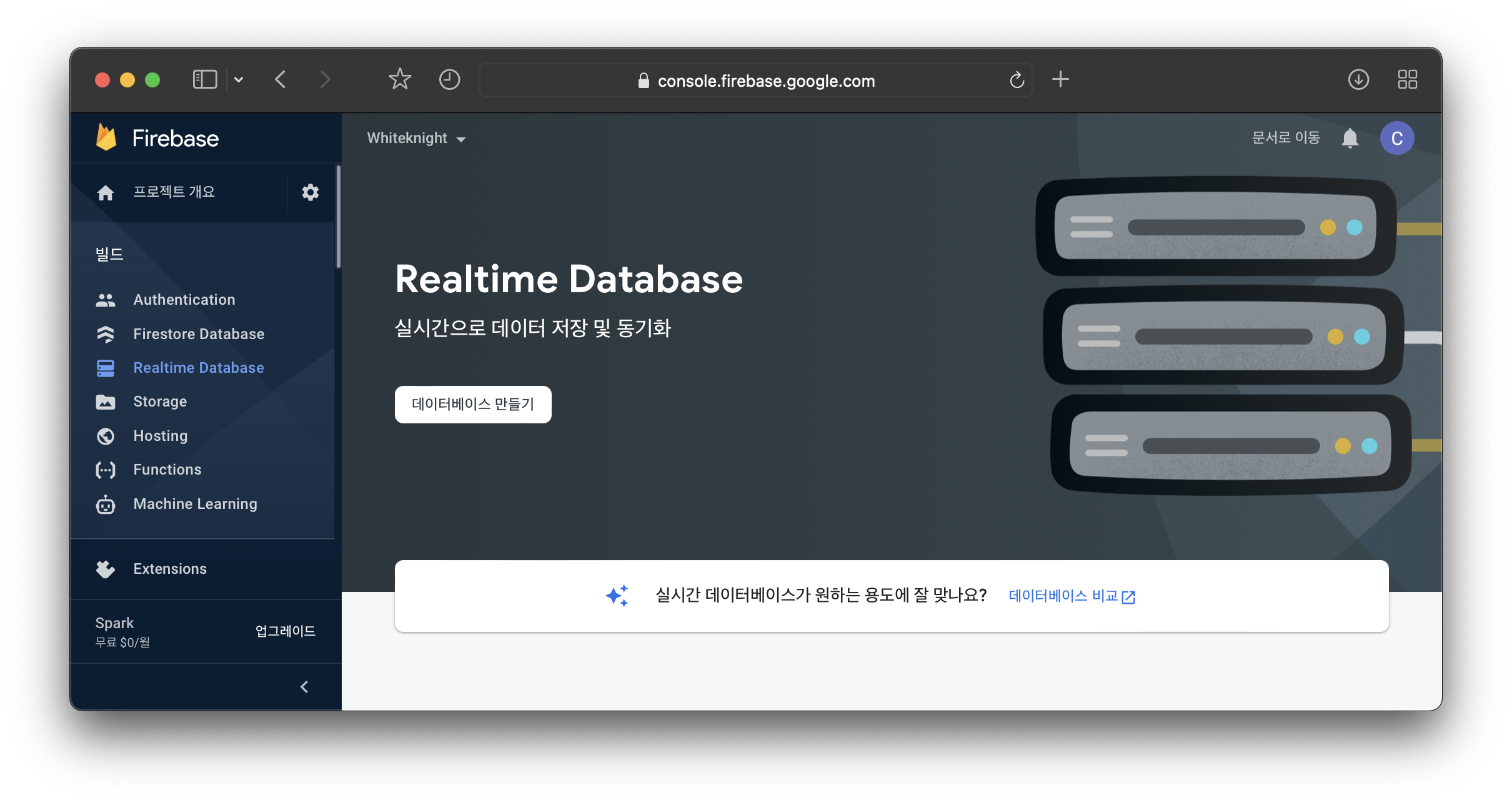Collapse the Firebase navigation sidebar
This screenshot has height=803, width=1512.
[x=304, y=687]
